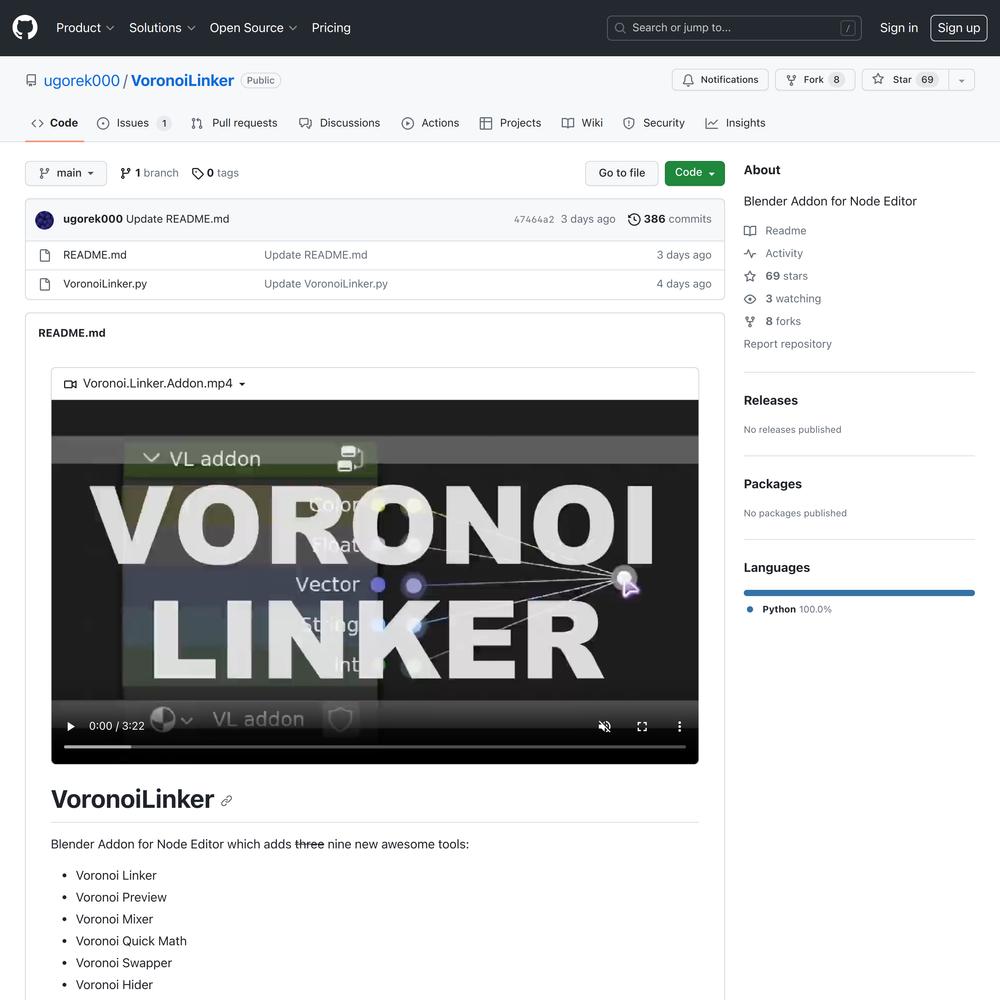Open commit hash 47464a2
This screenshot has width=1000, height=1000.
pos(534,219)
